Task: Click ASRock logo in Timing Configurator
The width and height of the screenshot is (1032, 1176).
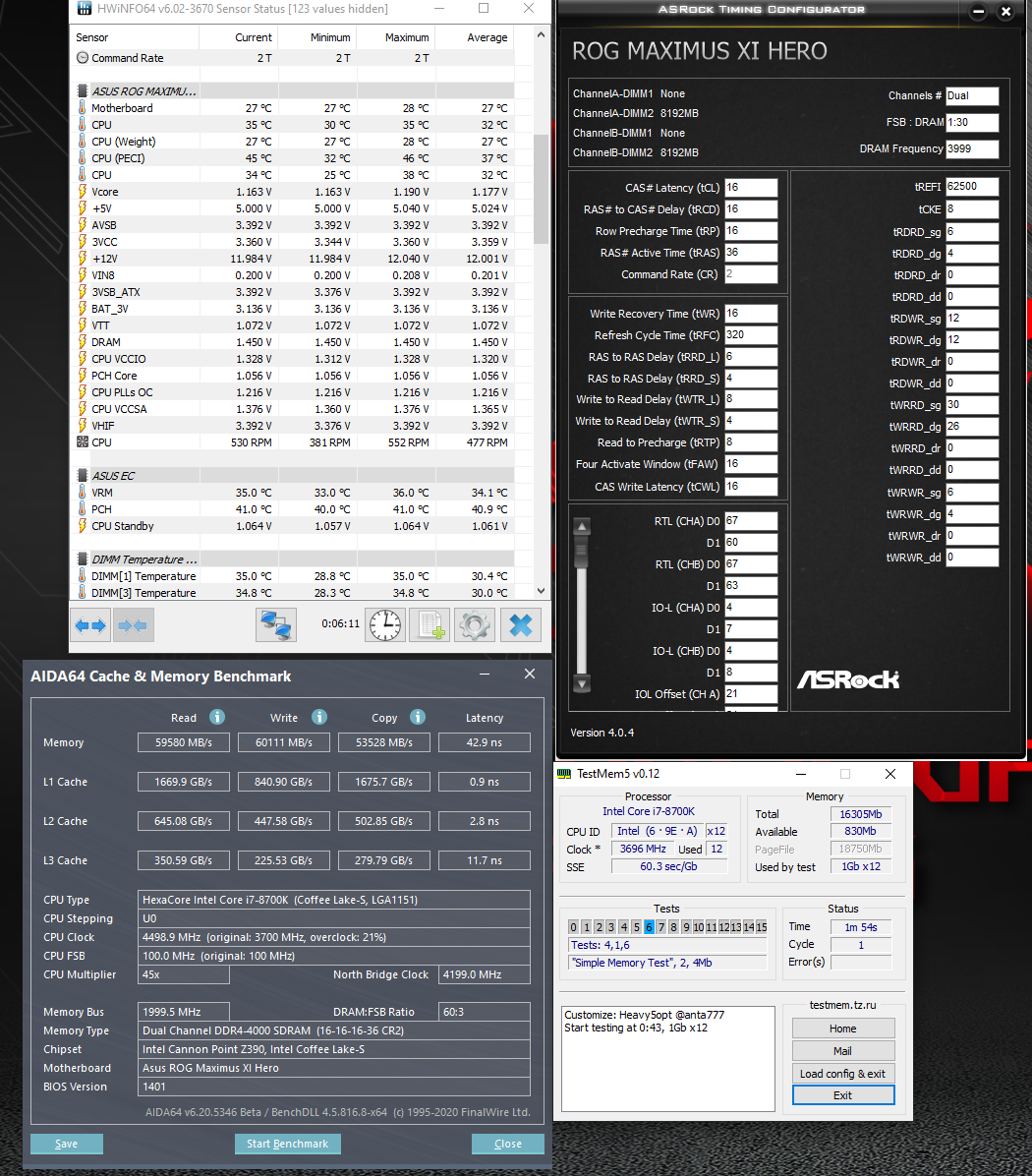Action: click(x=847, y=679)
